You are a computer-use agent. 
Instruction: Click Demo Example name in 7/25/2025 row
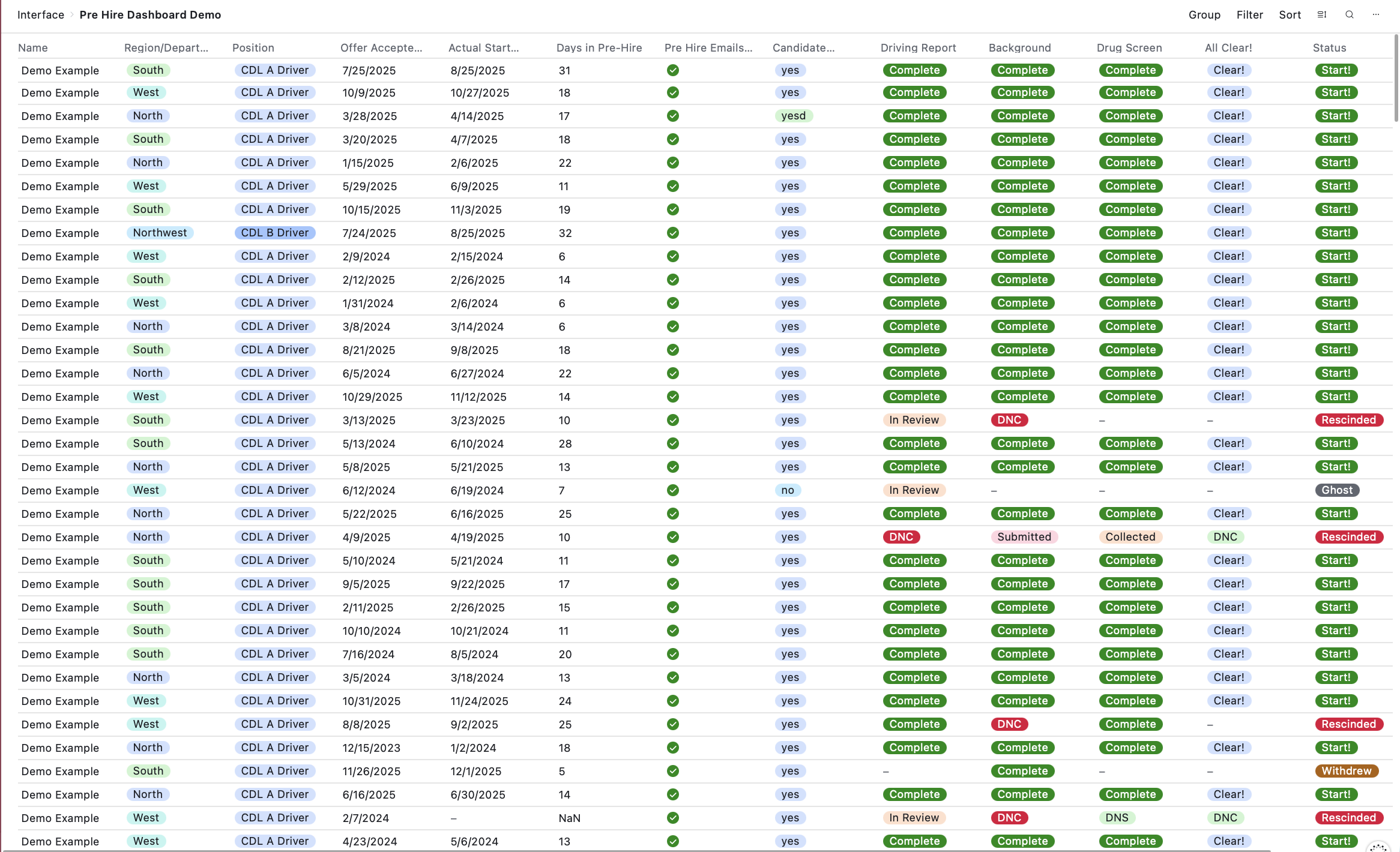tap(60, 70)
